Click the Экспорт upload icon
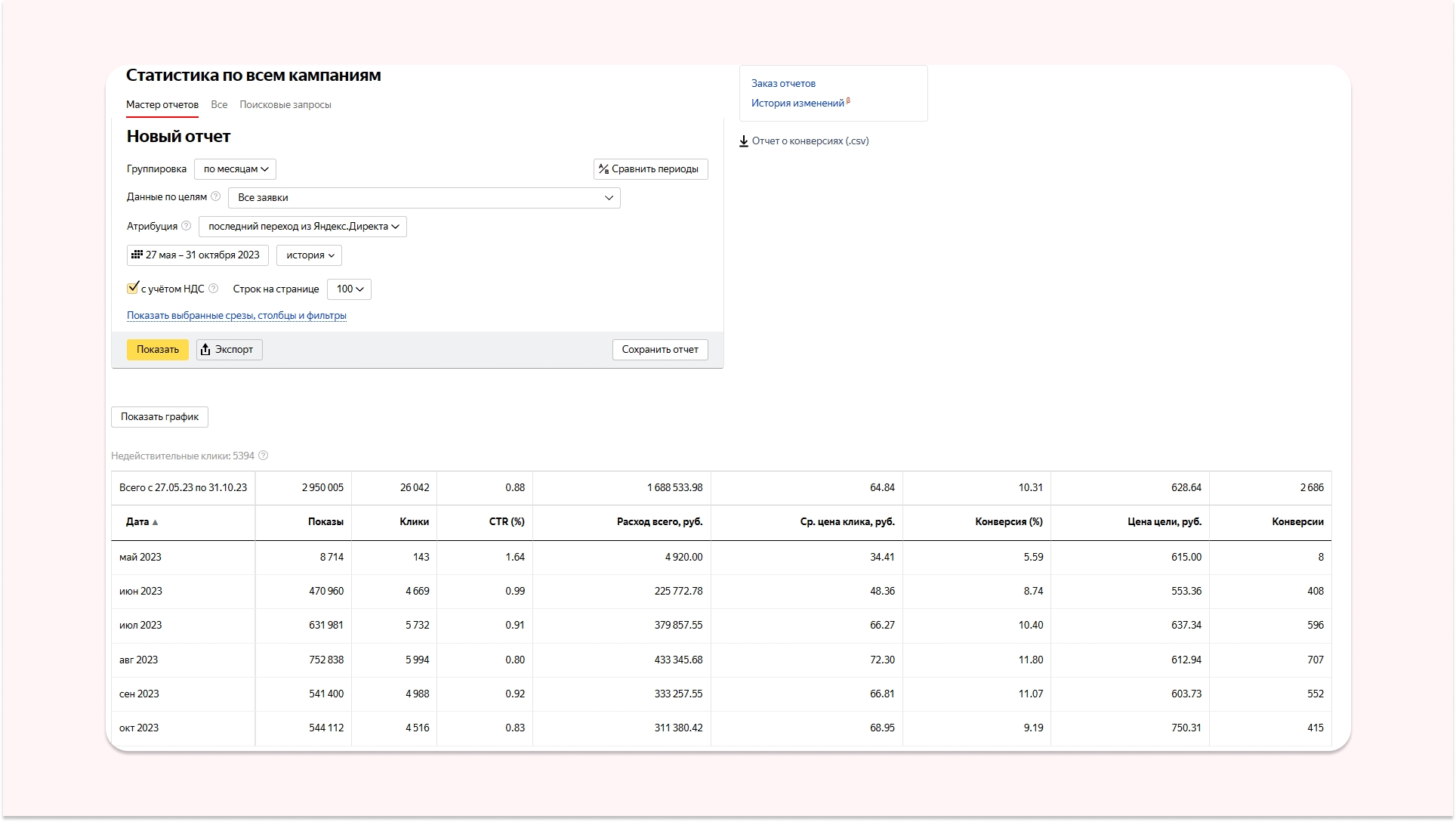1456x822 pixels. point(205,349)
